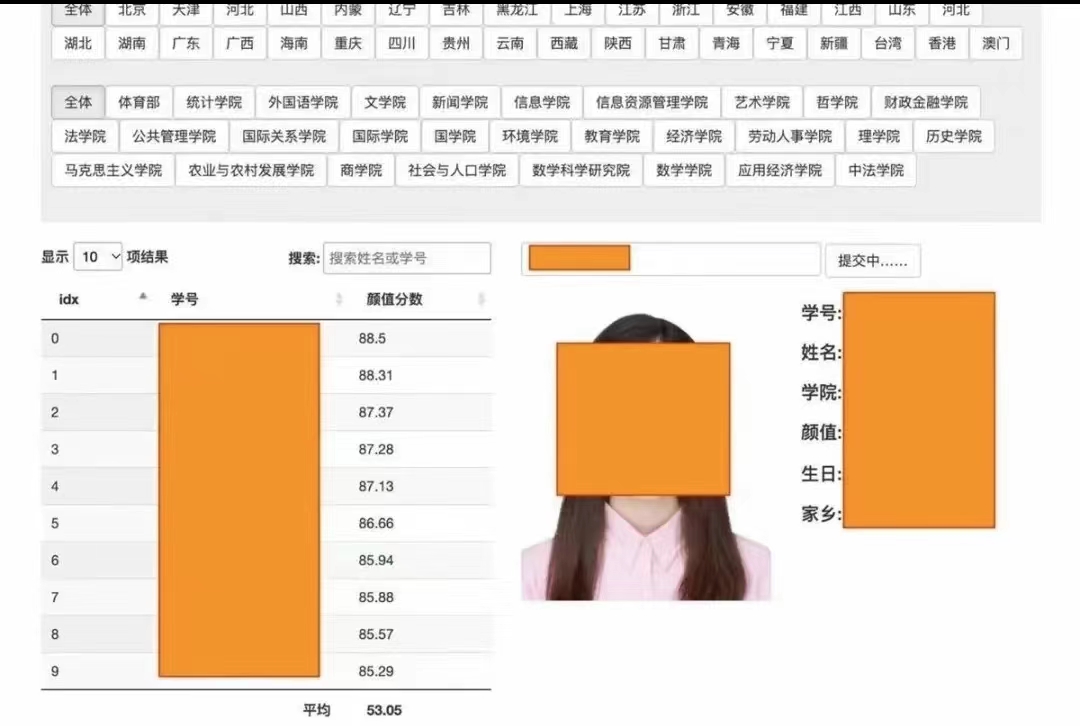Click sort arrows beside 学号 header
Screen dimensions: 1080x726
coord(339,299)
